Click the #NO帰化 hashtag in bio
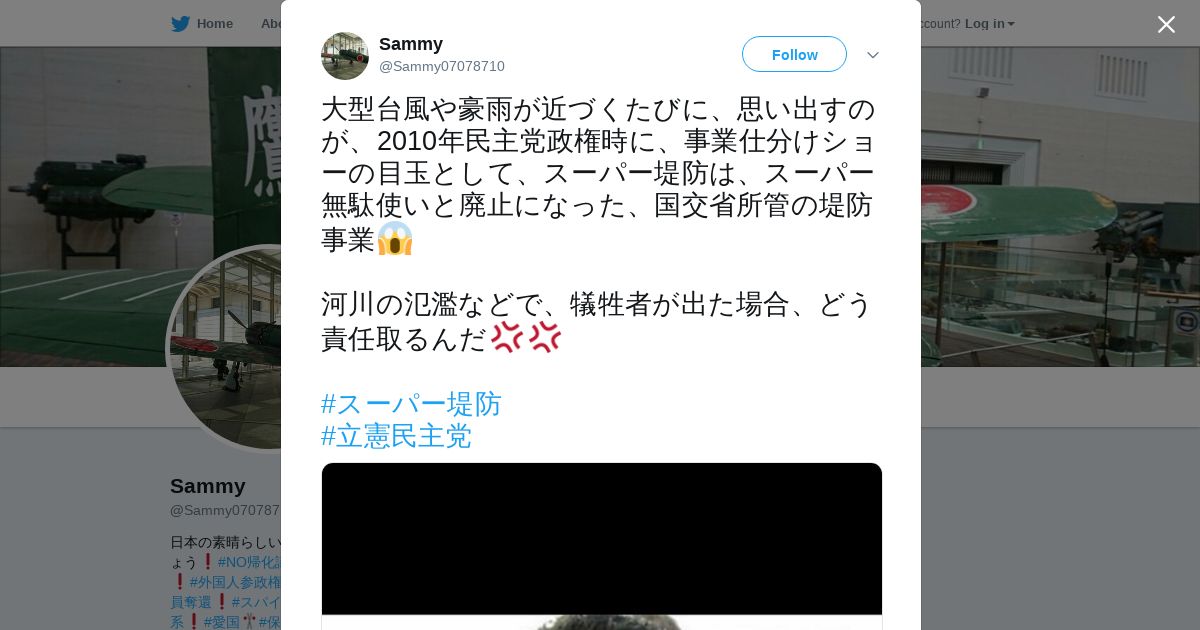This screenshot has width=1200, height=630. coord(250,562)
